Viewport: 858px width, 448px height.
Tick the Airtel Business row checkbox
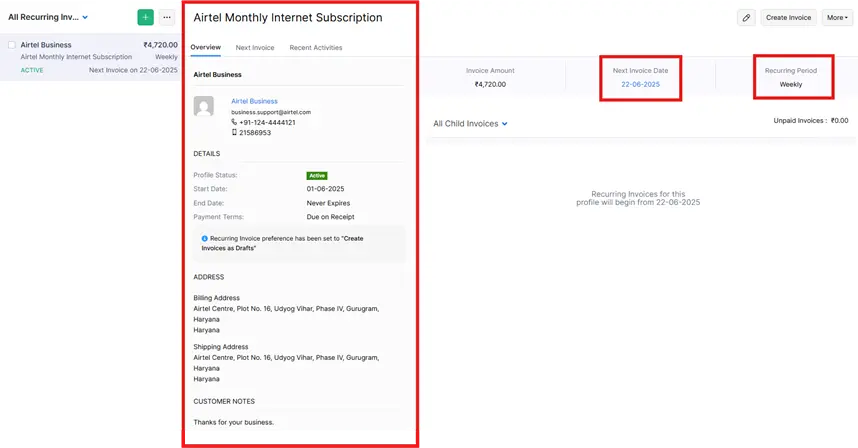pos(12,45)
